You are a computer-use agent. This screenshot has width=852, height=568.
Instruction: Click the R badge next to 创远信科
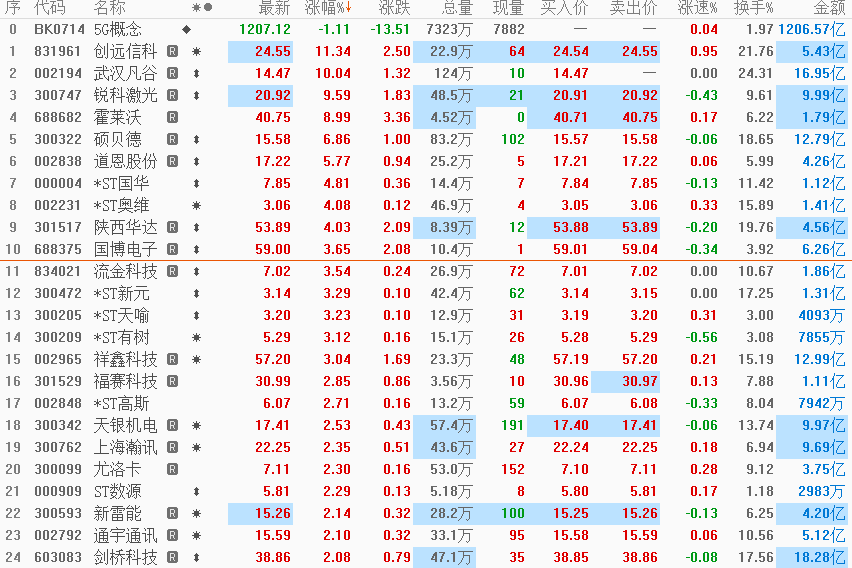click(172, 52)
